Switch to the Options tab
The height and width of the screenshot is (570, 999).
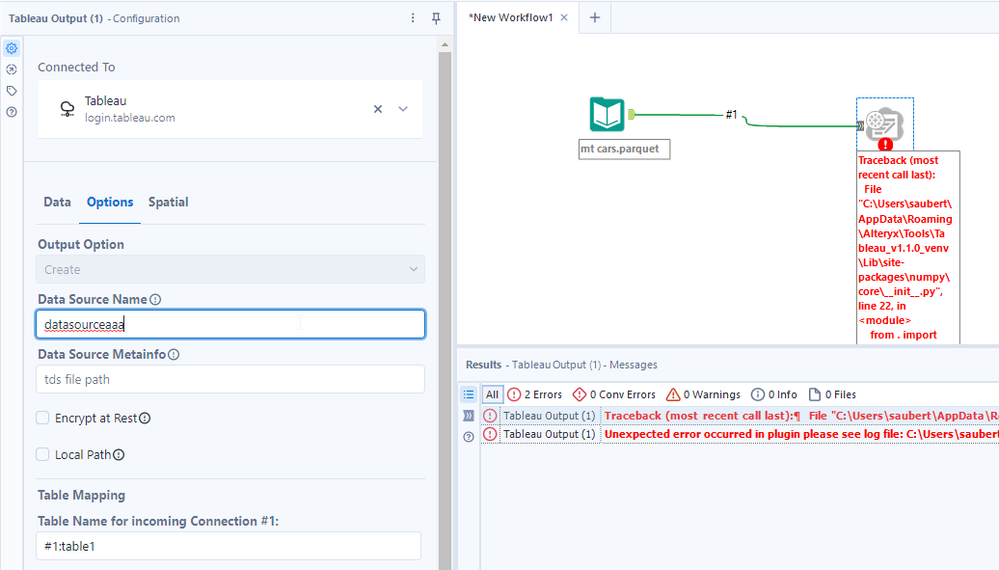point(110,202)
